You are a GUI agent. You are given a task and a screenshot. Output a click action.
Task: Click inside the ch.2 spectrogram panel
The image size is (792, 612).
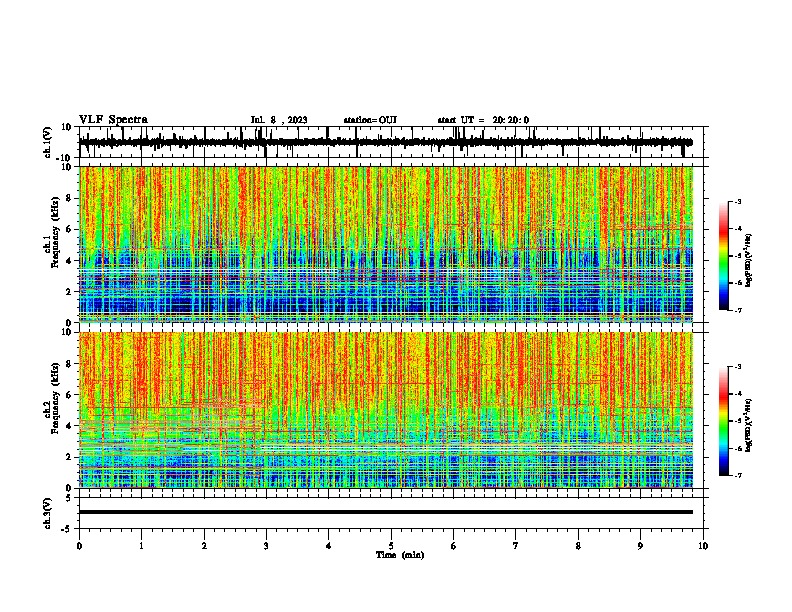385,410
